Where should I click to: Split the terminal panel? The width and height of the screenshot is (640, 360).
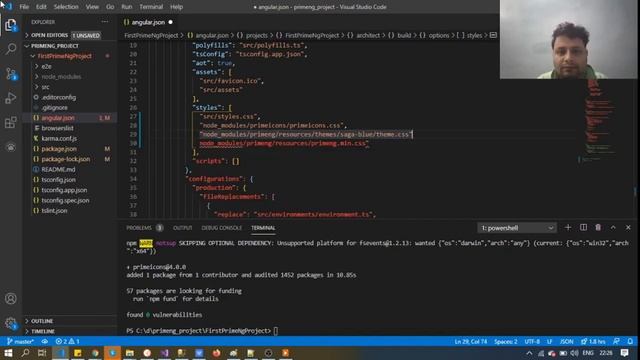click(x=583, y=227)
